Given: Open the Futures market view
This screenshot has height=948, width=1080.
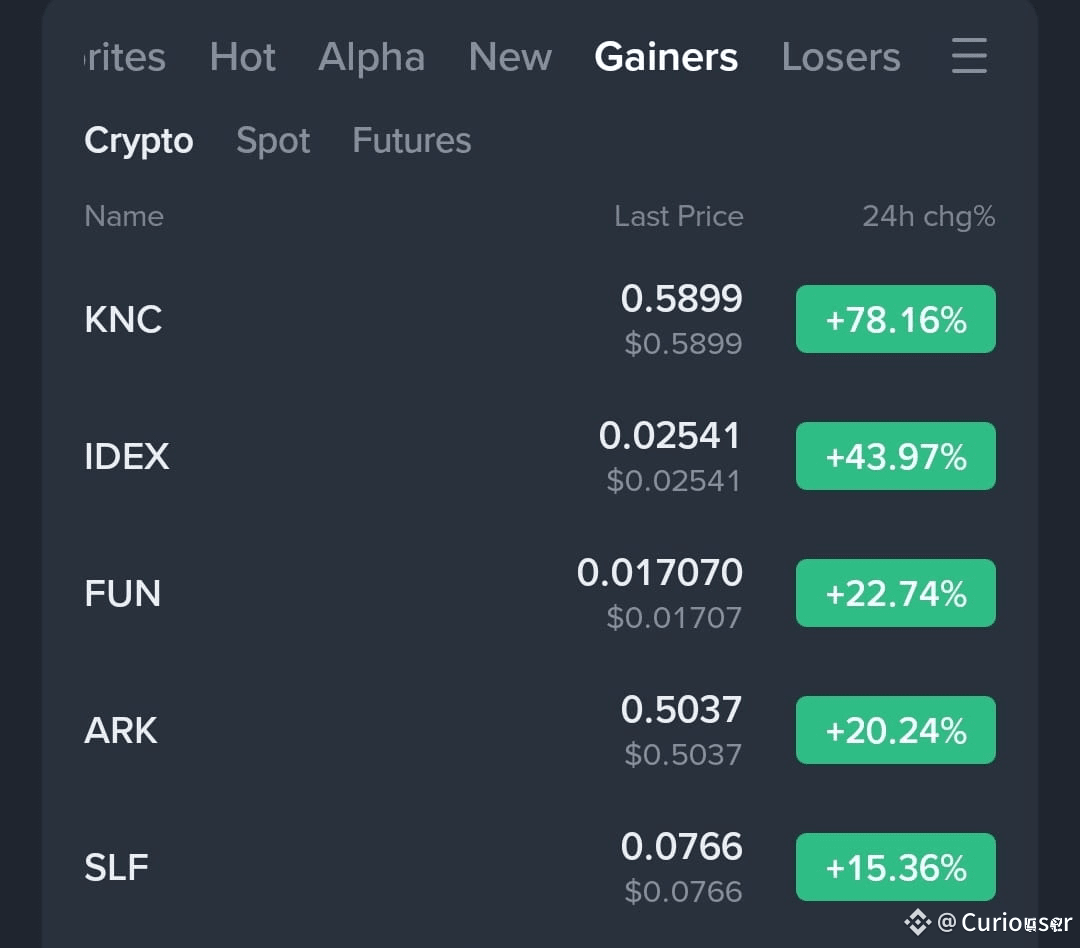Looking at the screenshot, I should pyautogui.click(x=411, y=140).
